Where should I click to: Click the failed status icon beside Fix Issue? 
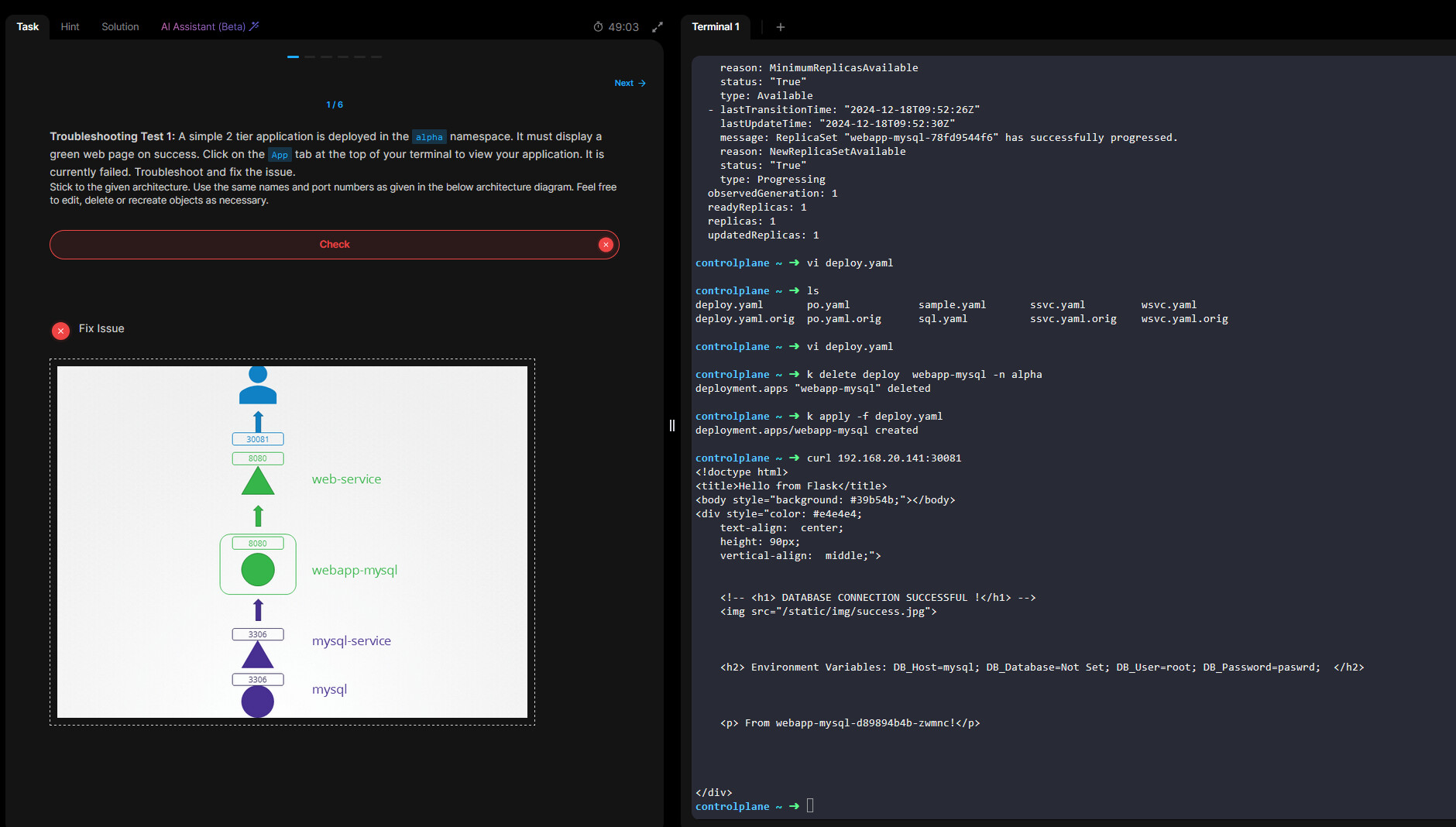click(60, 331)
